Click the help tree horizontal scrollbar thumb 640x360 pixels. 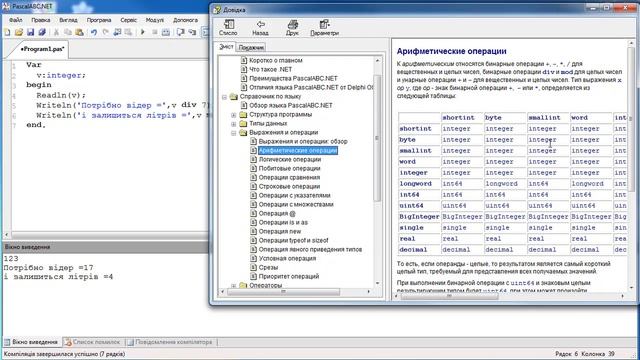(283, 291)
